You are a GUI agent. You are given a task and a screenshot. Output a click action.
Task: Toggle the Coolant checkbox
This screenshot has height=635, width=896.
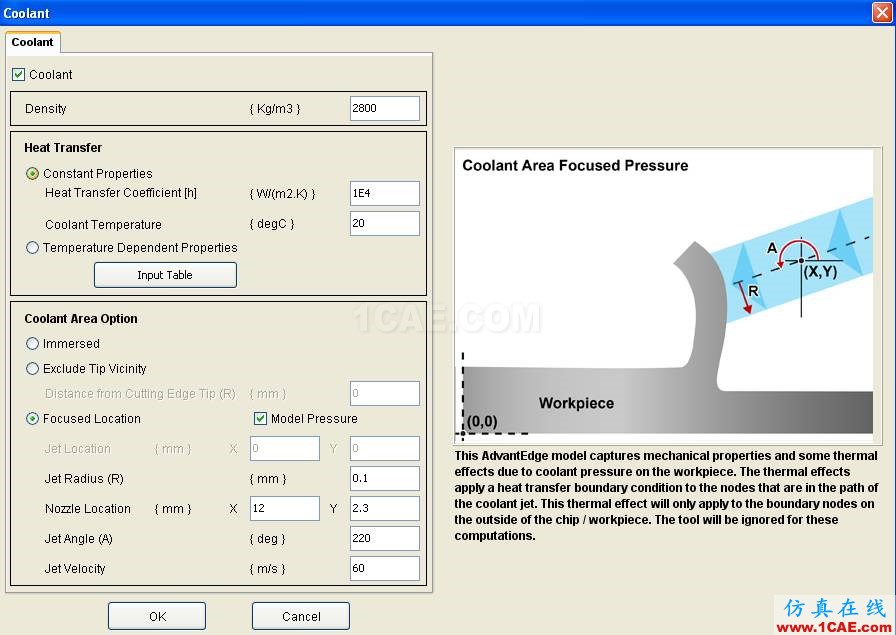pyautogui.click(x=18, y=74)
